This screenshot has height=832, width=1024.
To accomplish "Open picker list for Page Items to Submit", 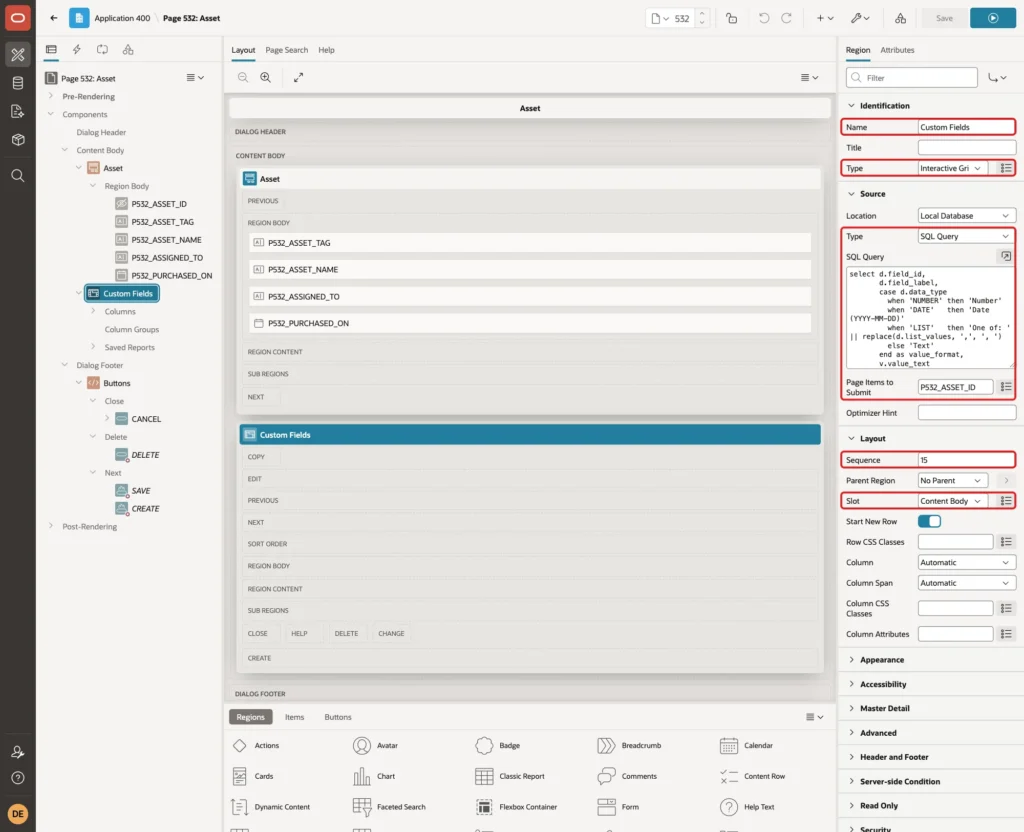I will coord(1006,387).
